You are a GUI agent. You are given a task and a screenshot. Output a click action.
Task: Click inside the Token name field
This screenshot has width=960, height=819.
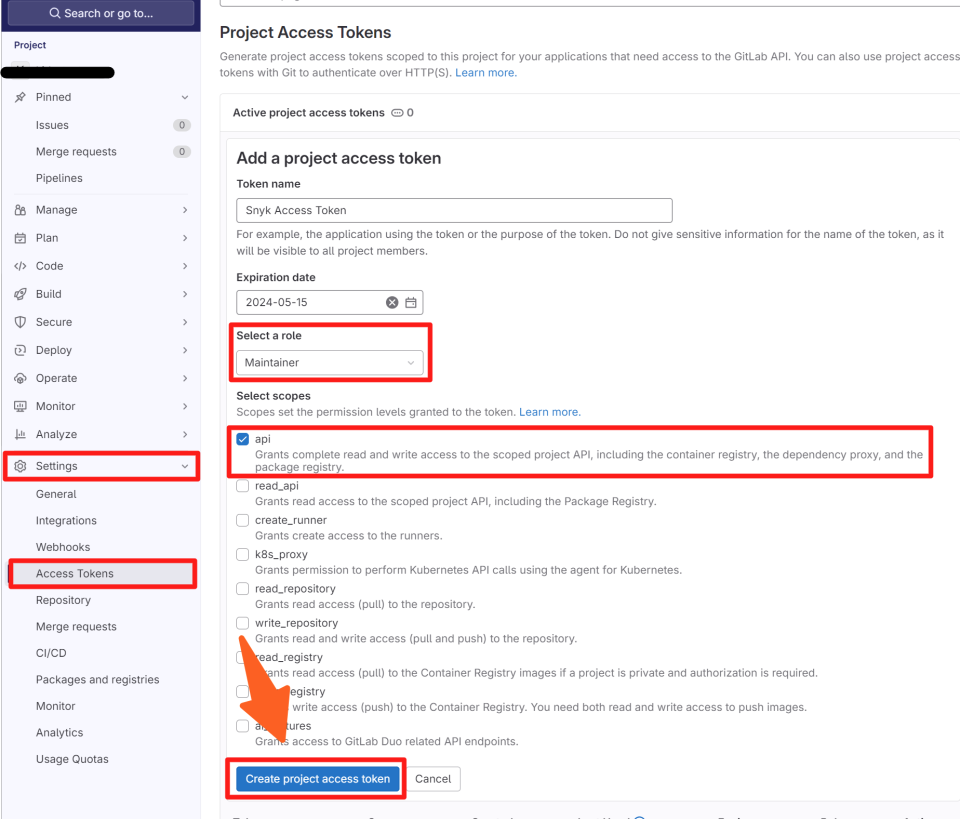pos(453,210)
